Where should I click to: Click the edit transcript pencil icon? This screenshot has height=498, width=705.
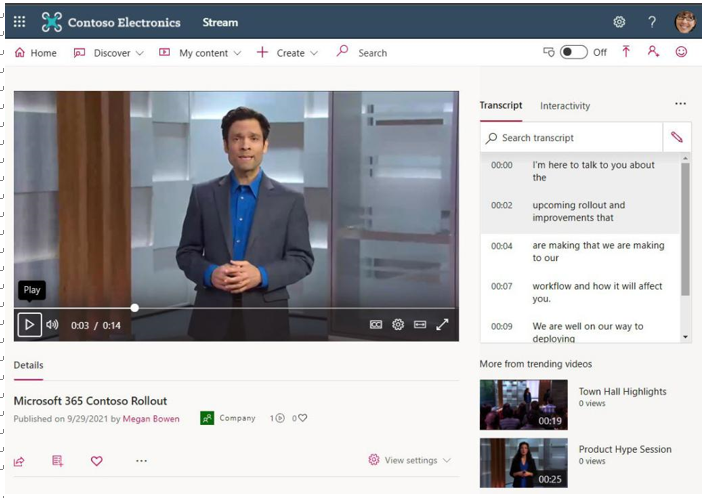tap(677, 137)
